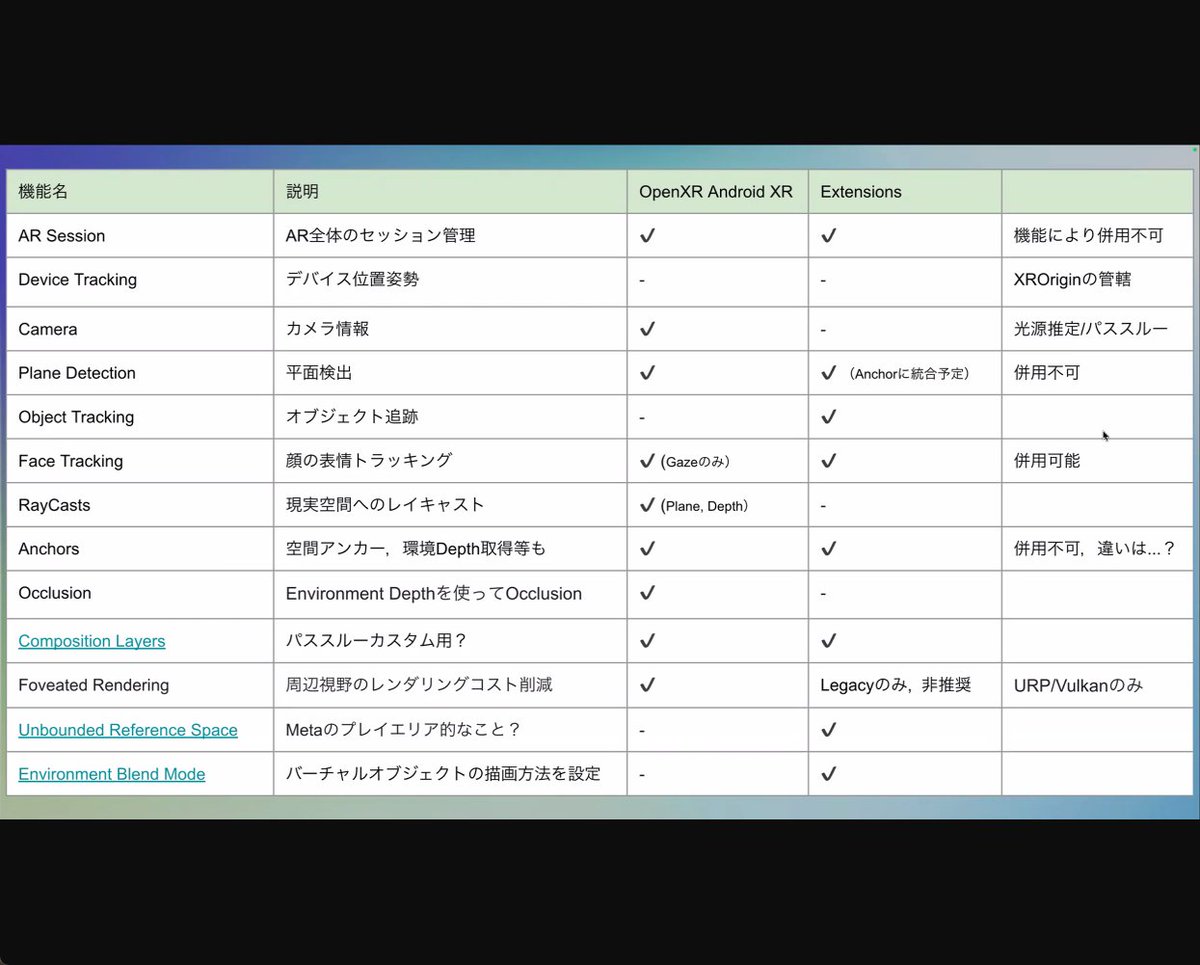
Task: Click OpenXR checkmark in Camera row
Action: click(x=647, y=328)
